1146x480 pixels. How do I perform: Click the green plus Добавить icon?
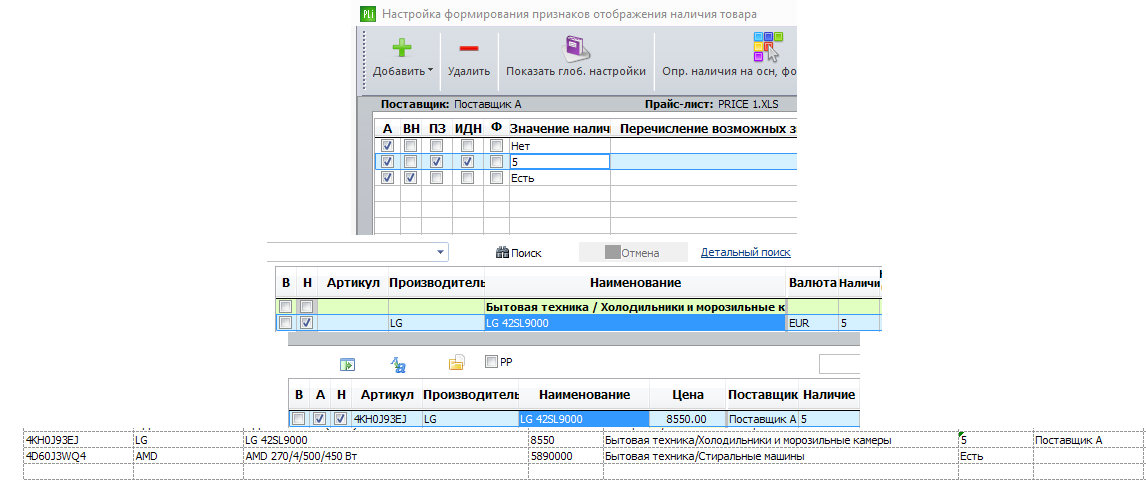(401, 48)
